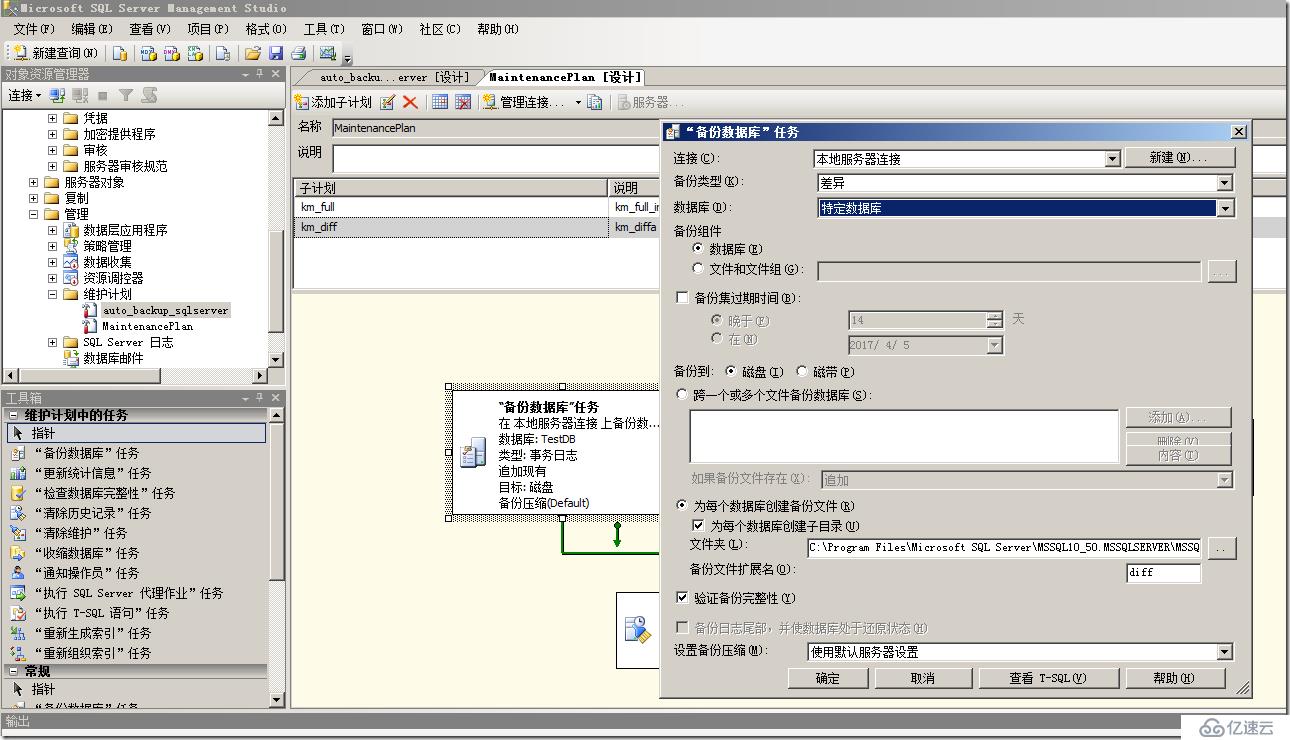
Task: Click the Open File folder icon
Action: (x=252, y=53)
